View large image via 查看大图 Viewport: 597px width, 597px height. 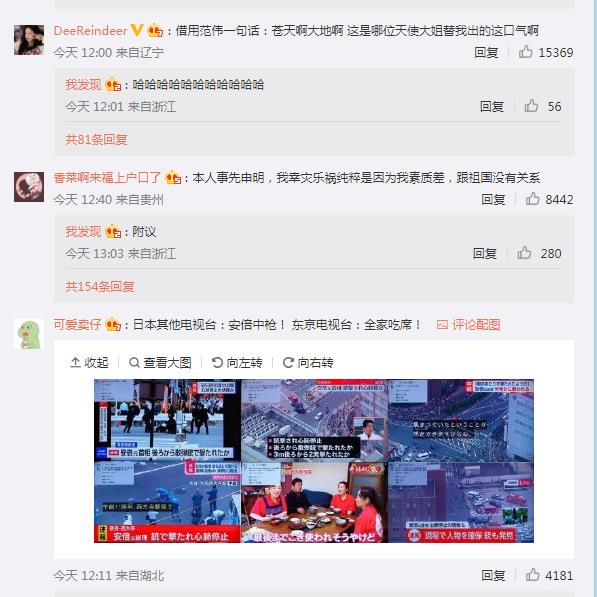pos(160,362)
